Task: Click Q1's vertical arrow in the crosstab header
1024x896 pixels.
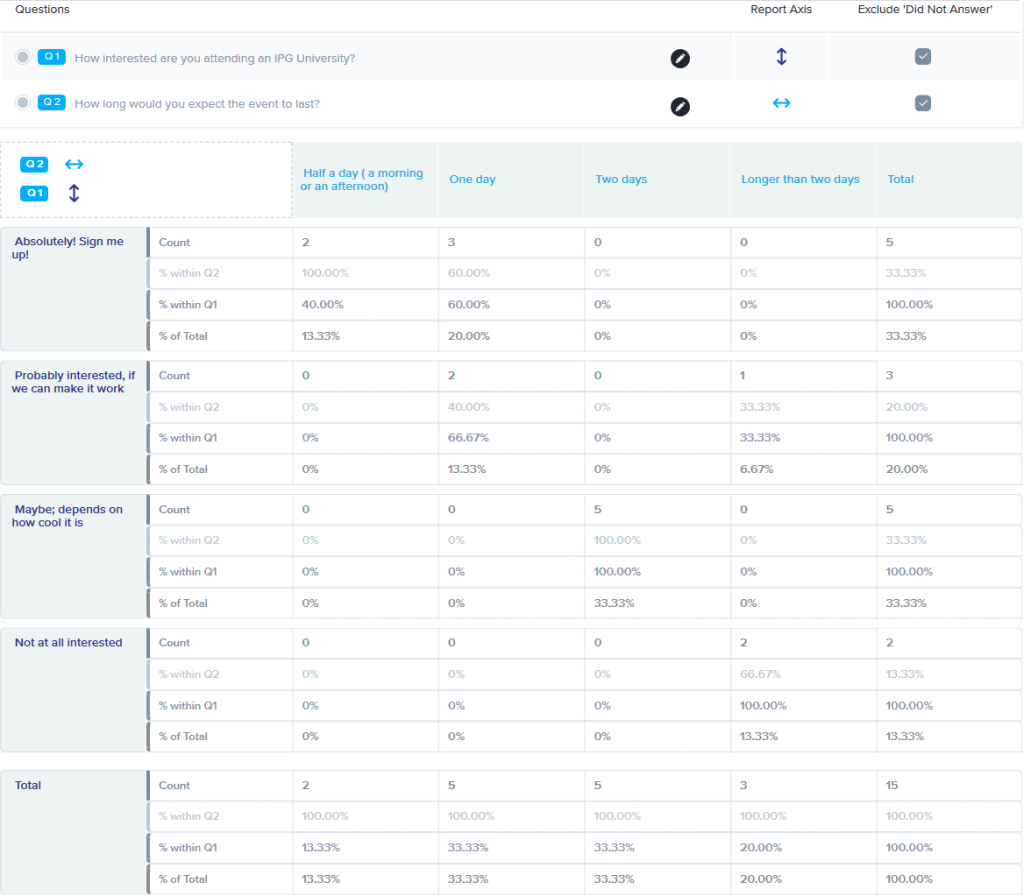Action: [74, 193]
